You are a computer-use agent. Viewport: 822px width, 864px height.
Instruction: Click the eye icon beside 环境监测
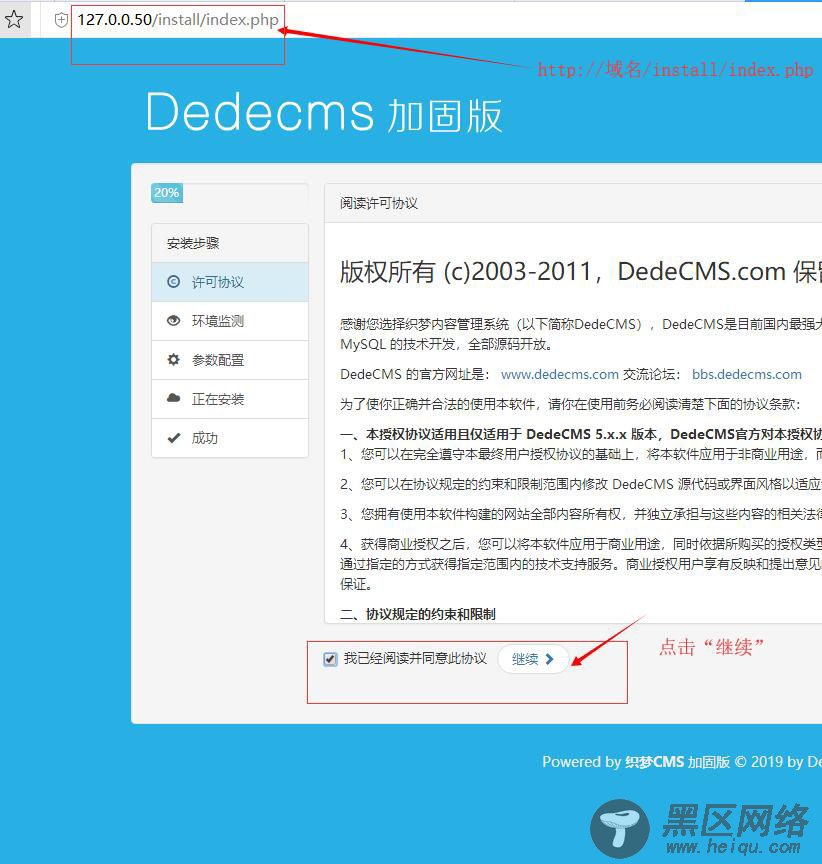coord(174,321)
